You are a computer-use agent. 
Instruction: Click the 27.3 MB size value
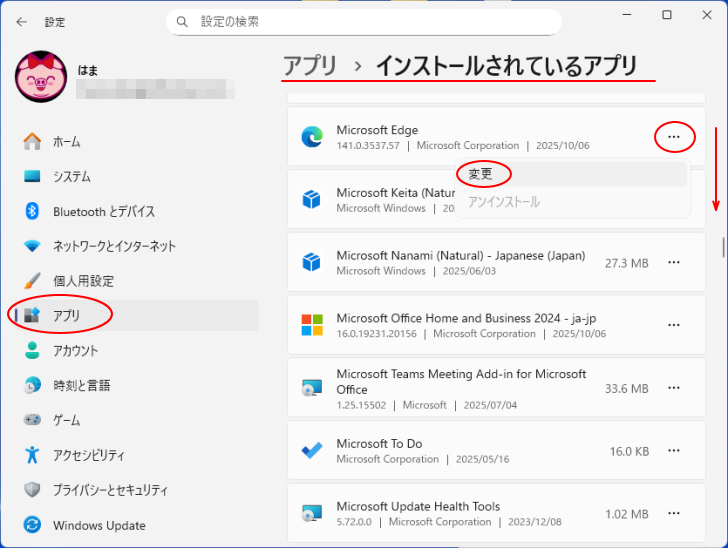(x=626, y=263)
